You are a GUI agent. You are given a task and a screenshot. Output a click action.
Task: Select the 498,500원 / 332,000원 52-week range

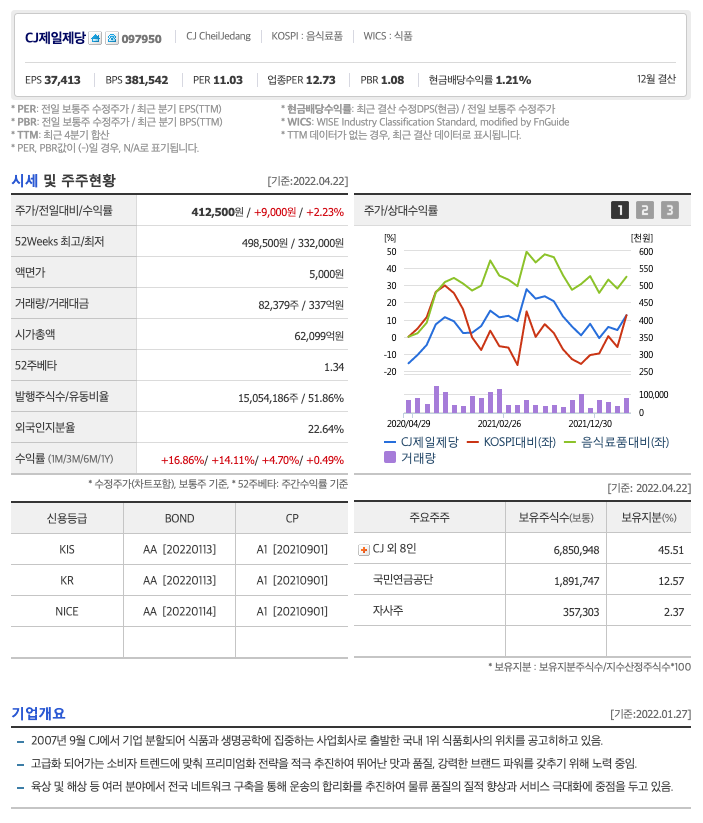292,243
